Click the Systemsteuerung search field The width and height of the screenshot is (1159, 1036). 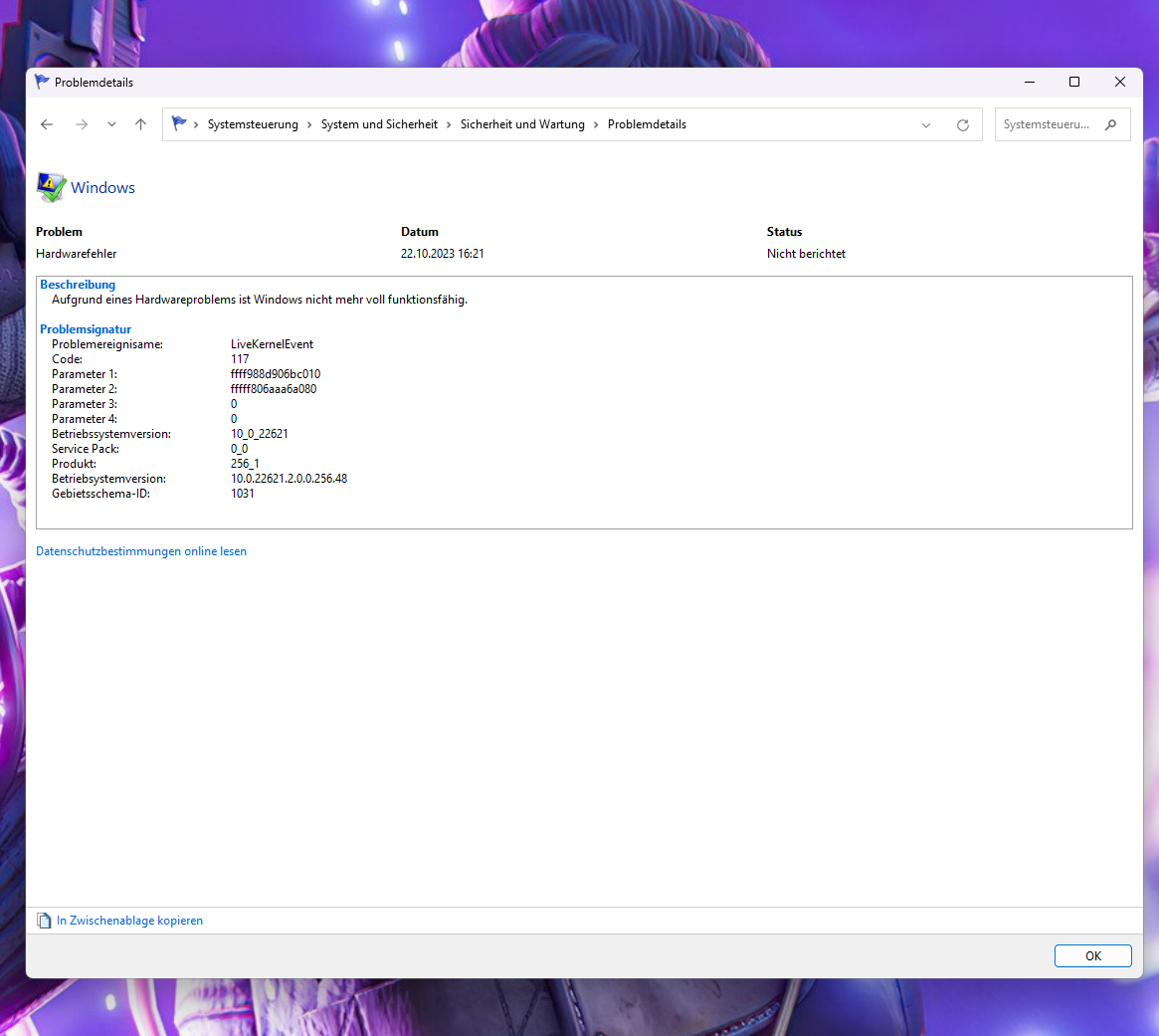click(x=1062, y=124)
